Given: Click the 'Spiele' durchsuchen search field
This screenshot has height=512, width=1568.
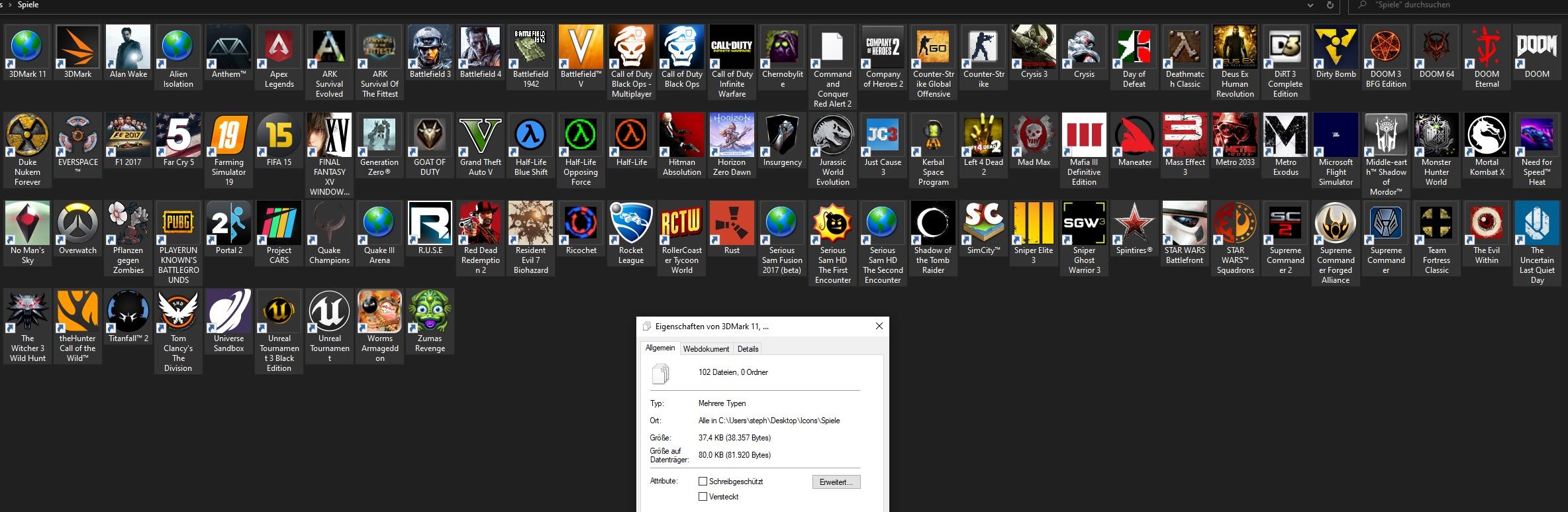Looking at the screenshot, I should (1457, 5).
